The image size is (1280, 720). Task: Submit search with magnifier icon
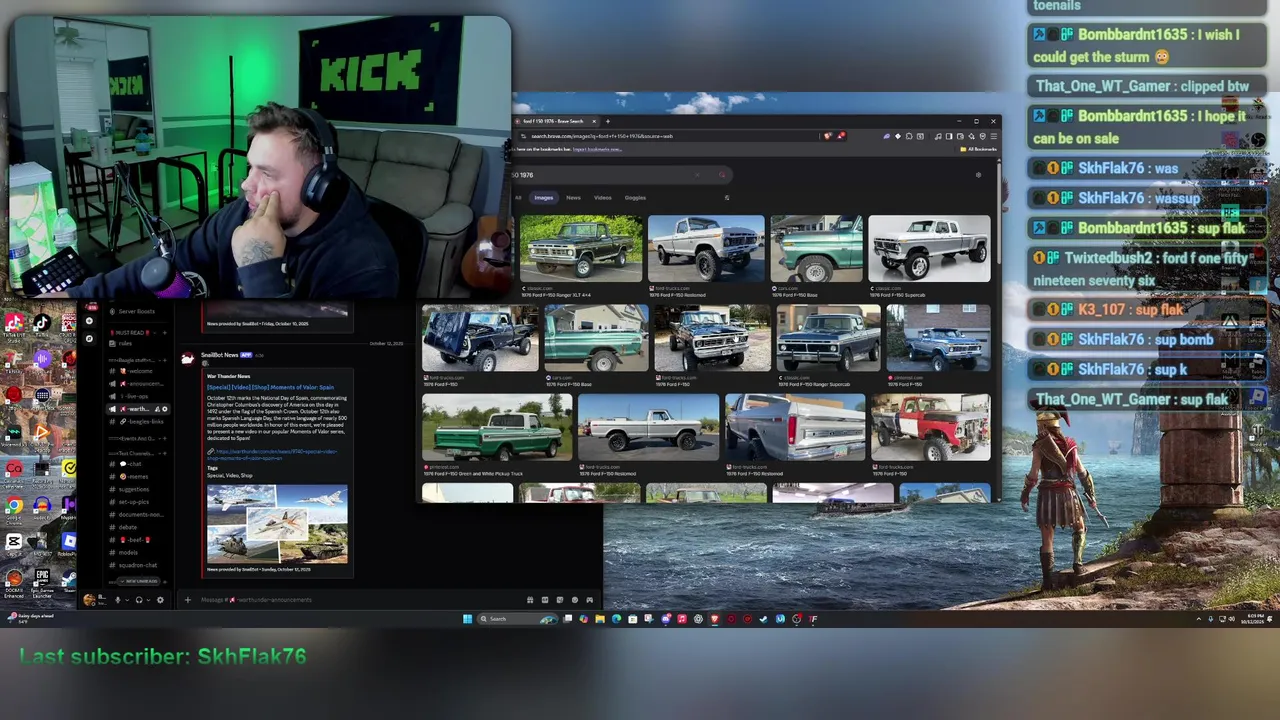722,175
